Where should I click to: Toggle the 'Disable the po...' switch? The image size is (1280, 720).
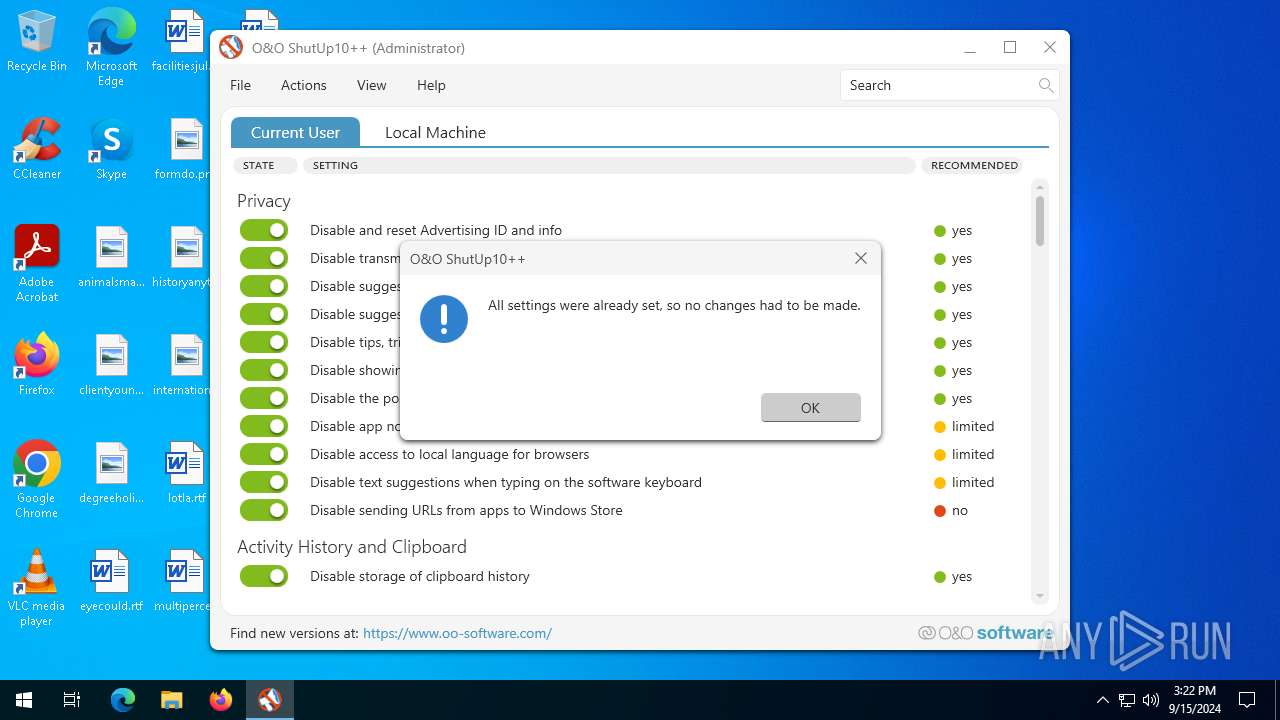coord(264,398)
